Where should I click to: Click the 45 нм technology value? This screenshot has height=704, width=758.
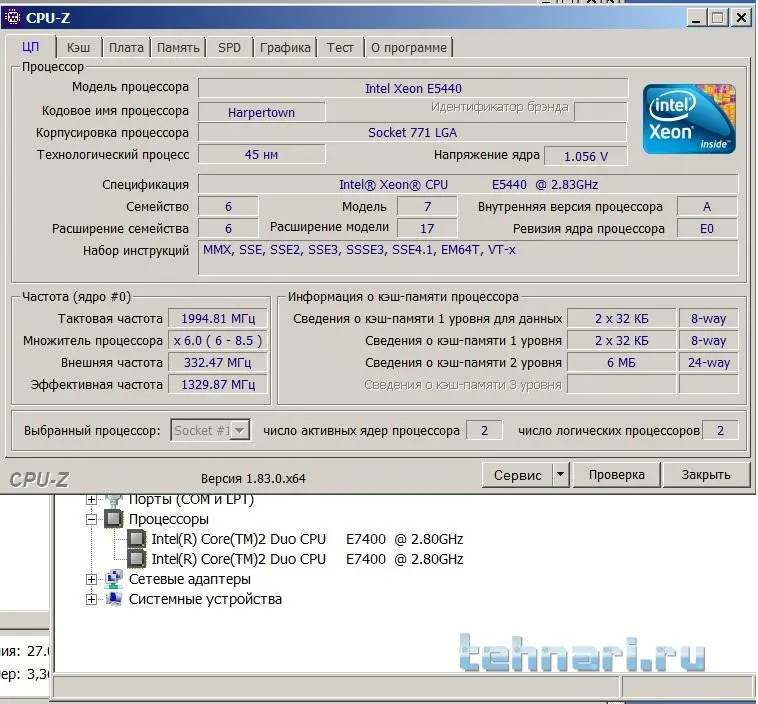(262, 155)
